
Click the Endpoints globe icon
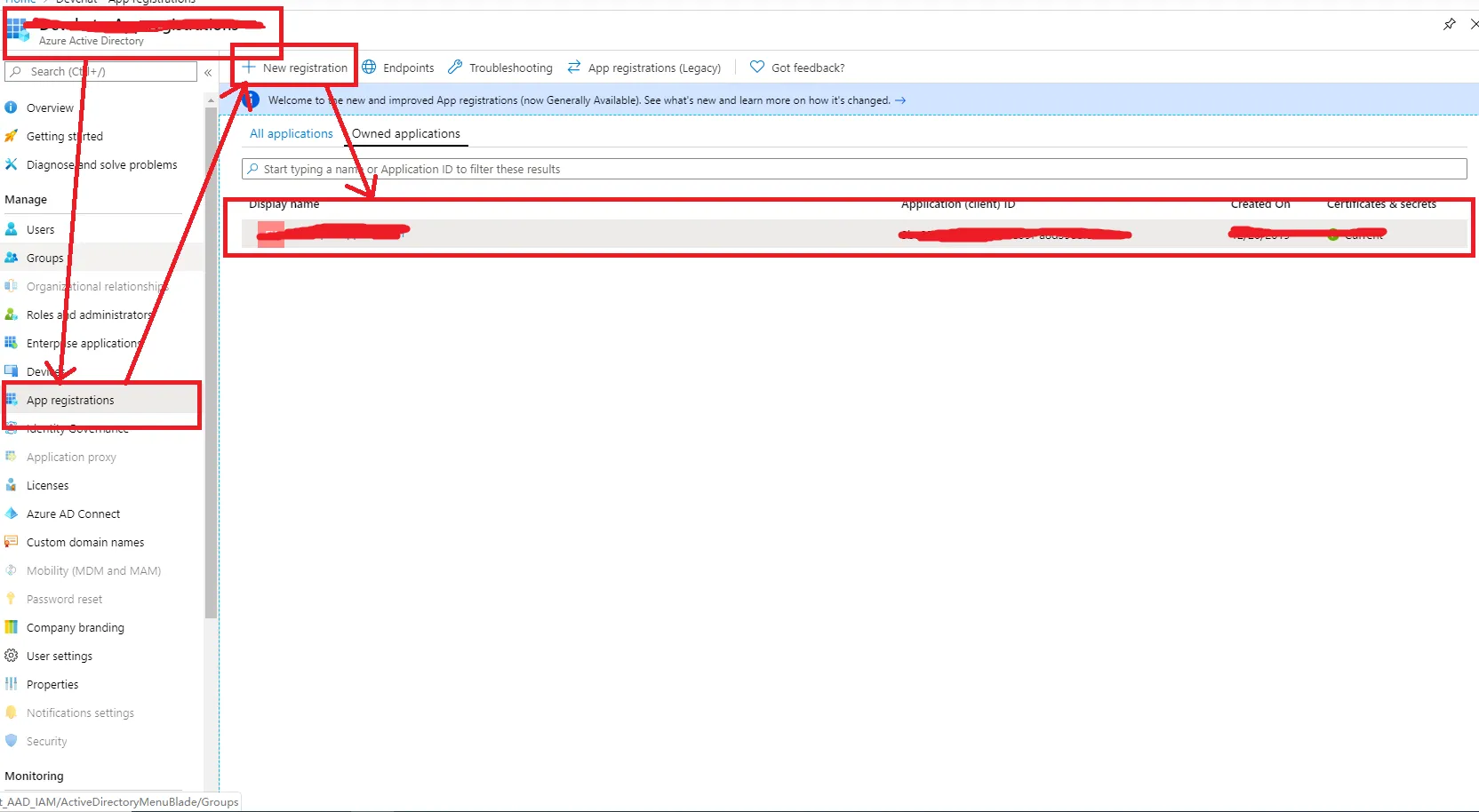pos(369,68)
